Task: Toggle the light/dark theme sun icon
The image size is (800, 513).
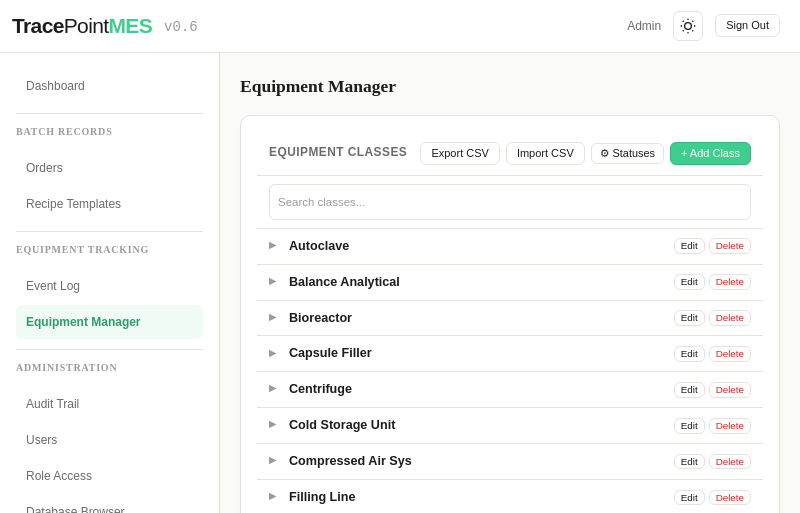Action: [688, 26]
